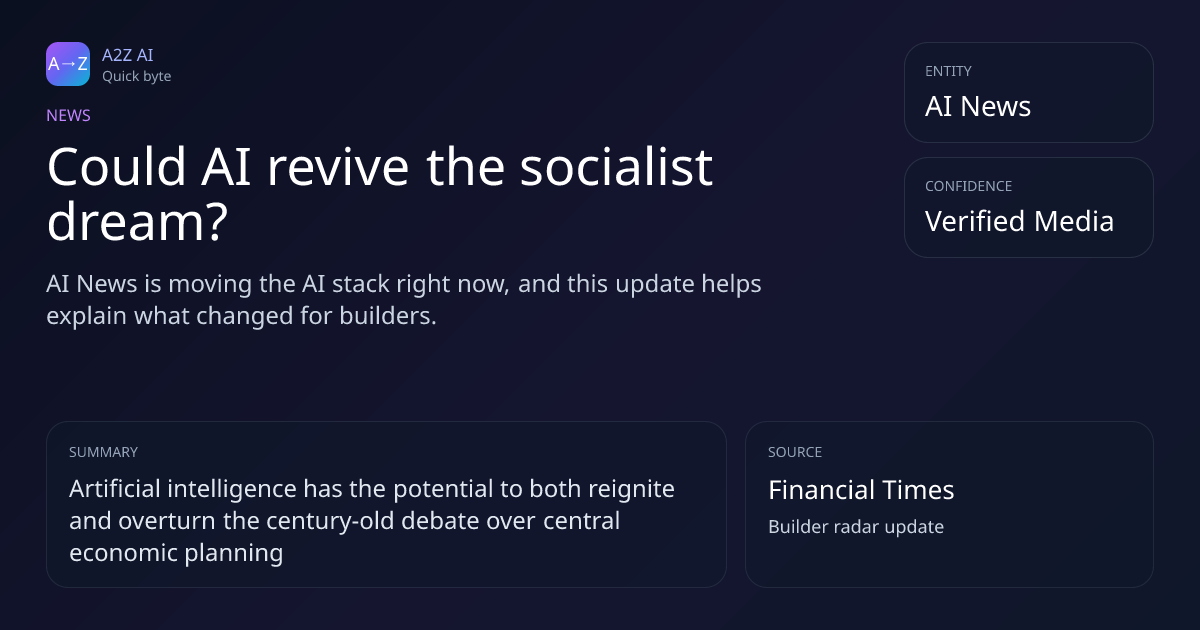Open the ENTITY card
Viewport: 1200px width, 630px height.
(1029, 92)
